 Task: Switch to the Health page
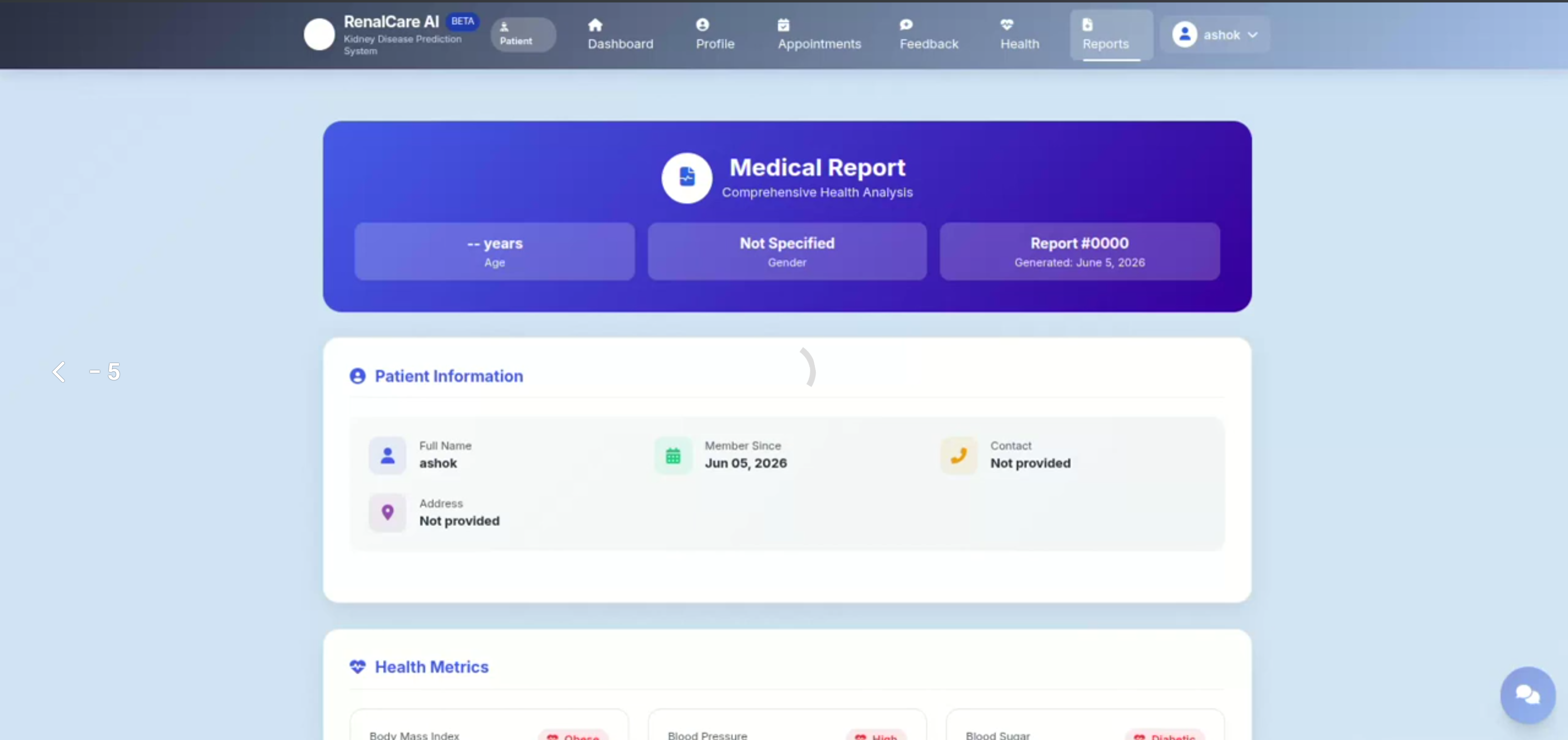click(x=1020, y=35)
